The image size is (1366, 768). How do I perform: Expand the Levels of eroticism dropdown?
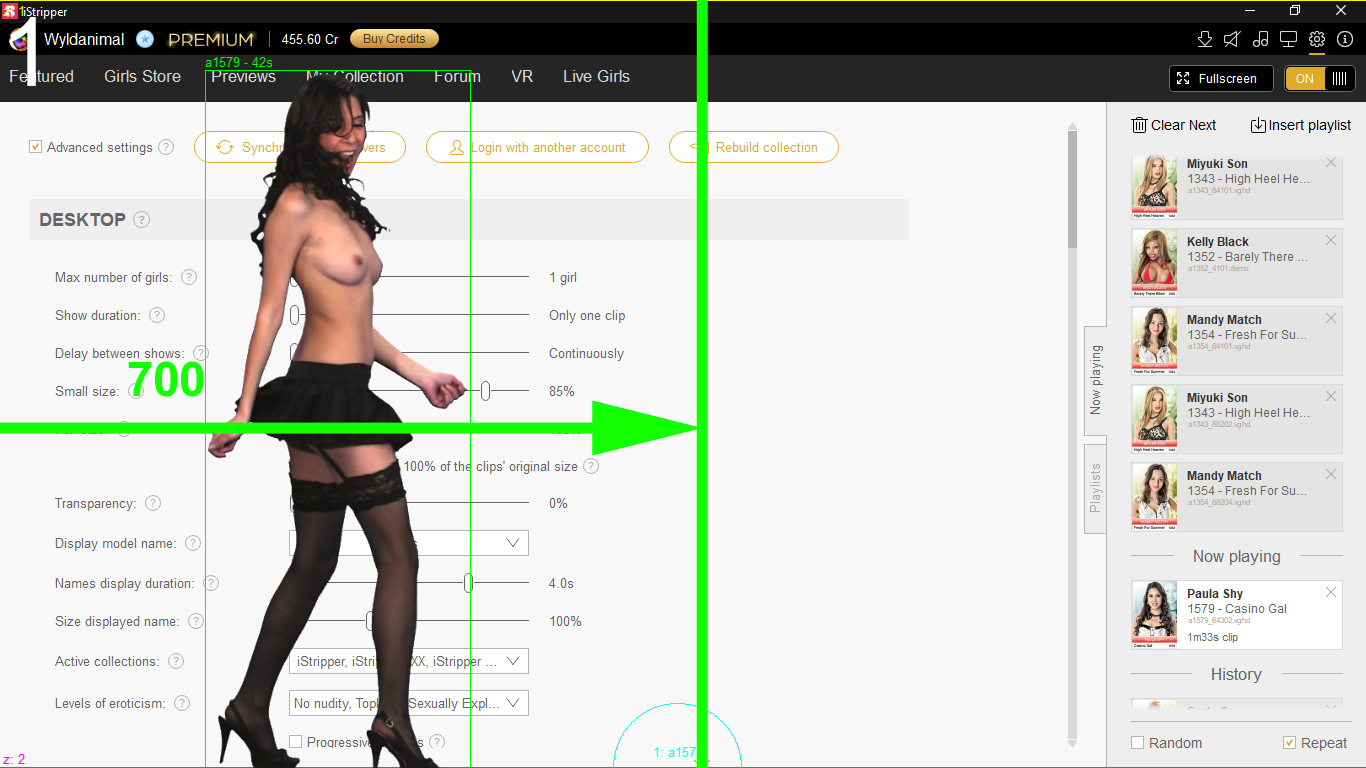(x=513, y=703)
